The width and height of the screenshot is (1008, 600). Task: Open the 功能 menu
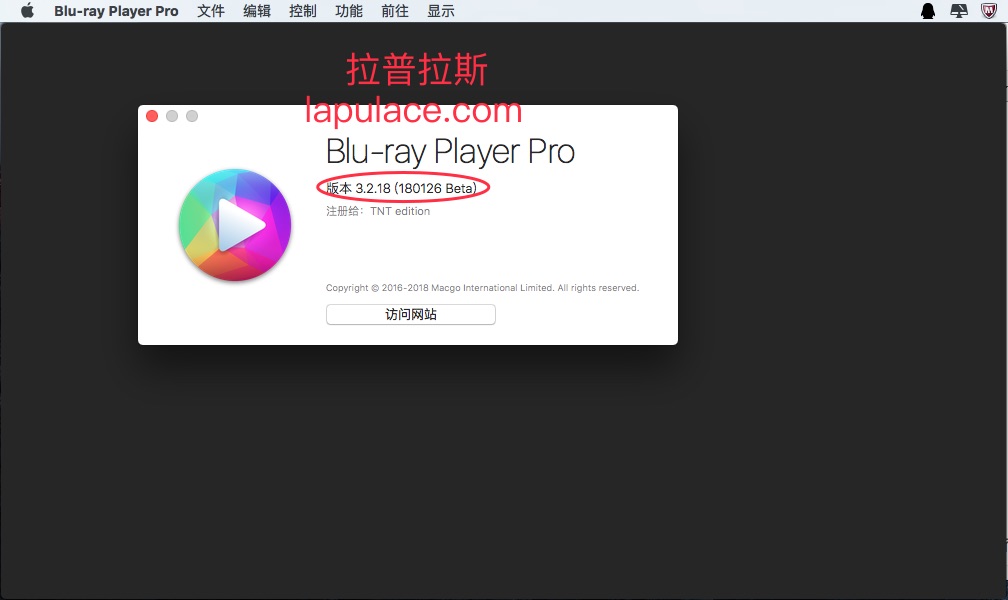point(348,11)
